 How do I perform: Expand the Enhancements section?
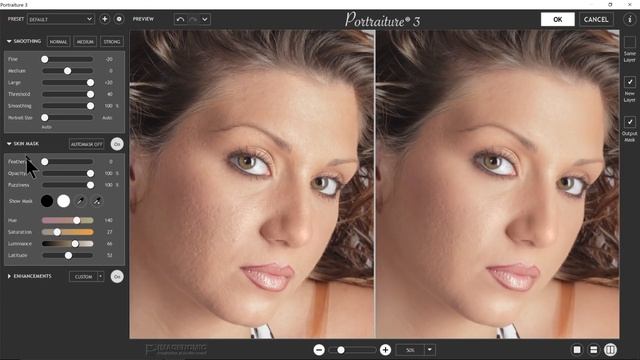(x=9, y=276)
